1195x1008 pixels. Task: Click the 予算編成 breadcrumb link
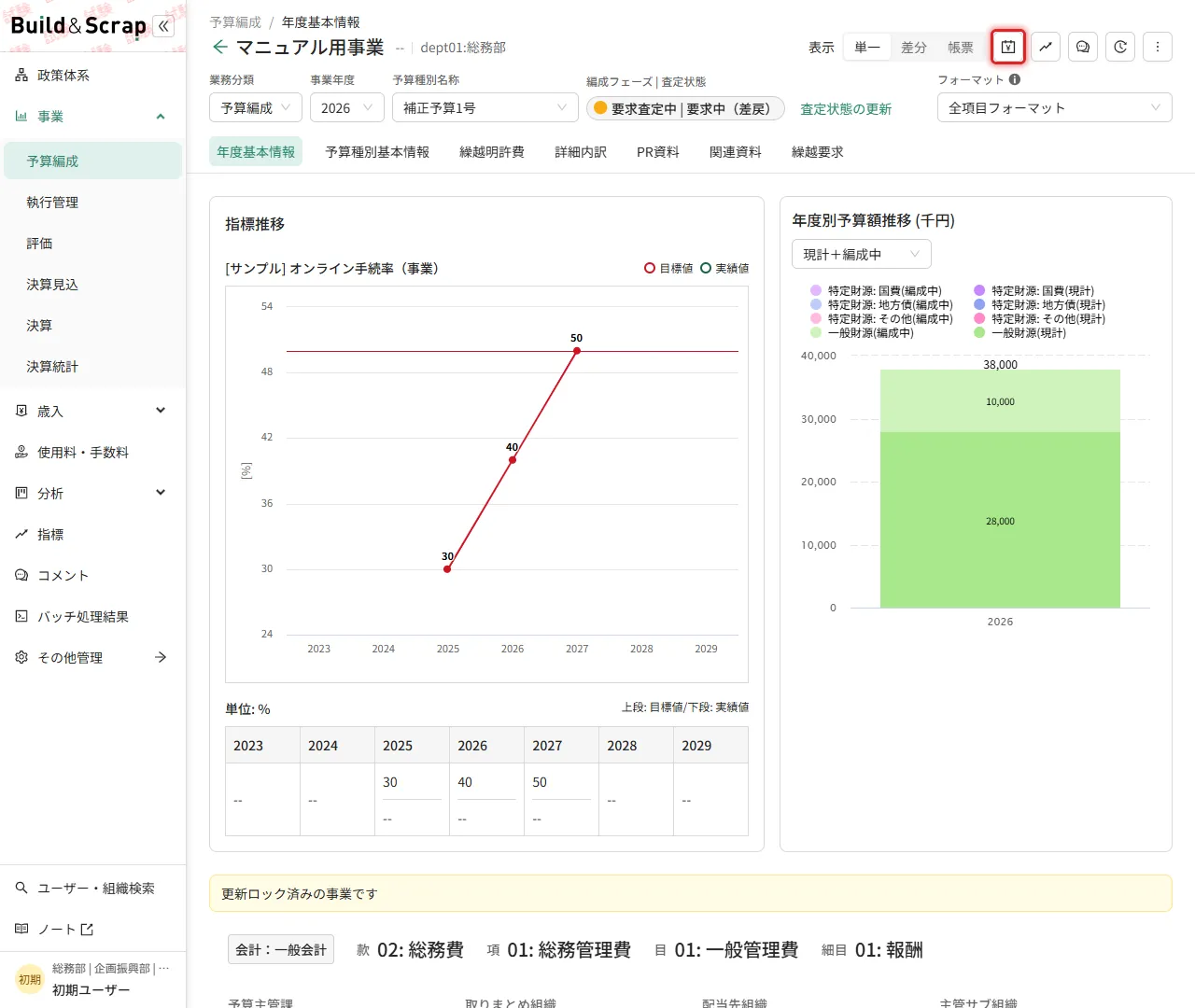tap(235, 22)
